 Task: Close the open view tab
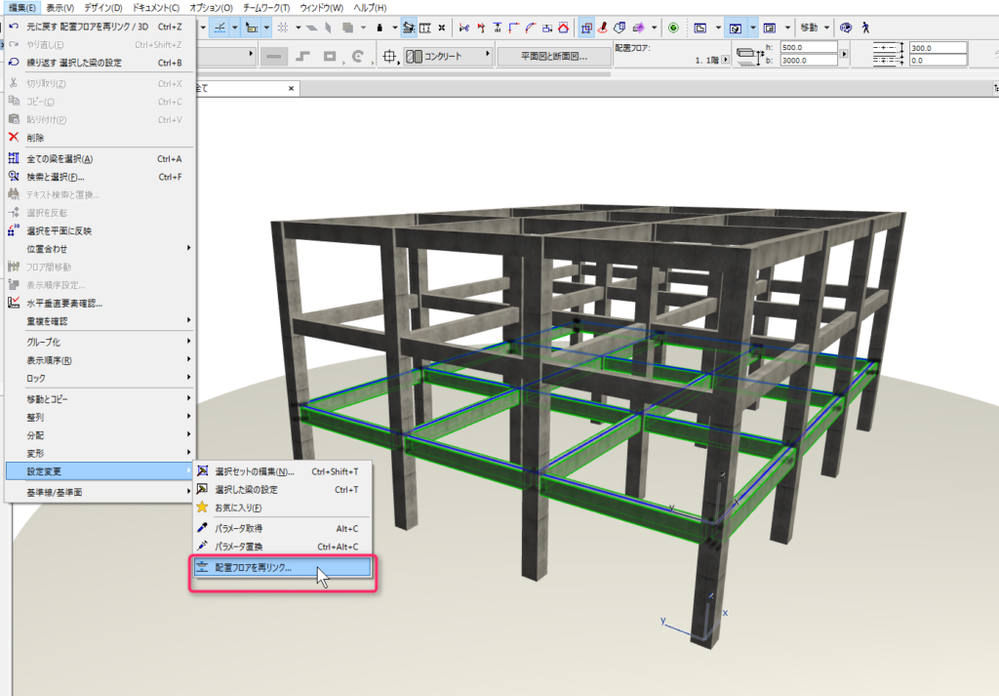pos(292,88)
